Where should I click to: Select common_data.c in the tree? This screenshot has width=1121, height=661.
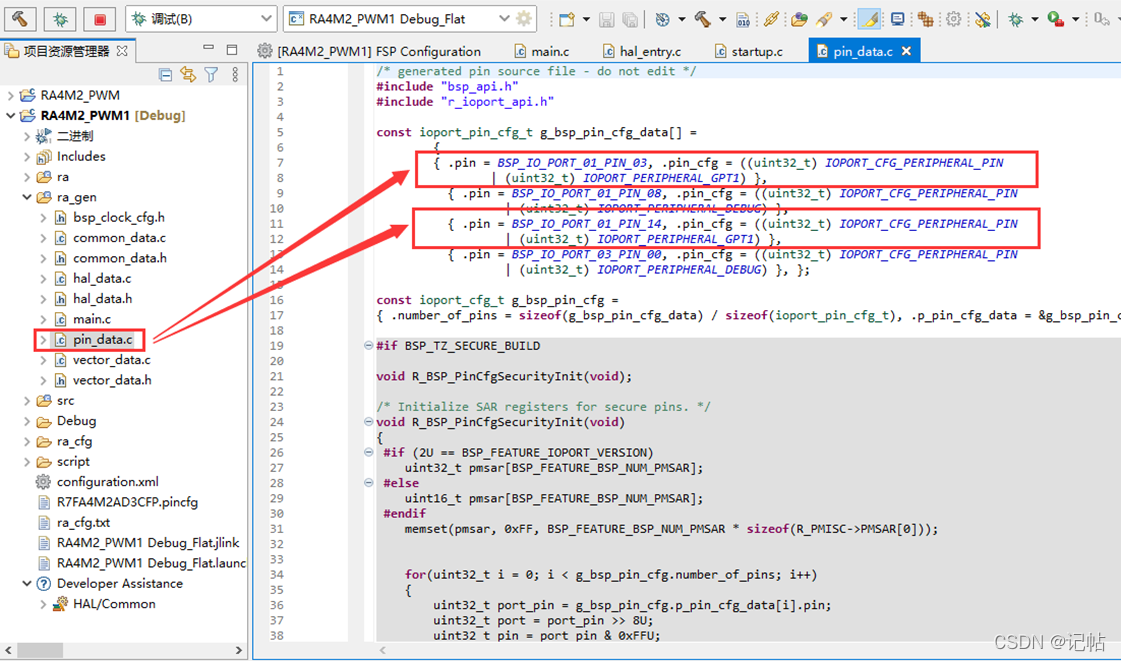pos(119,238)
